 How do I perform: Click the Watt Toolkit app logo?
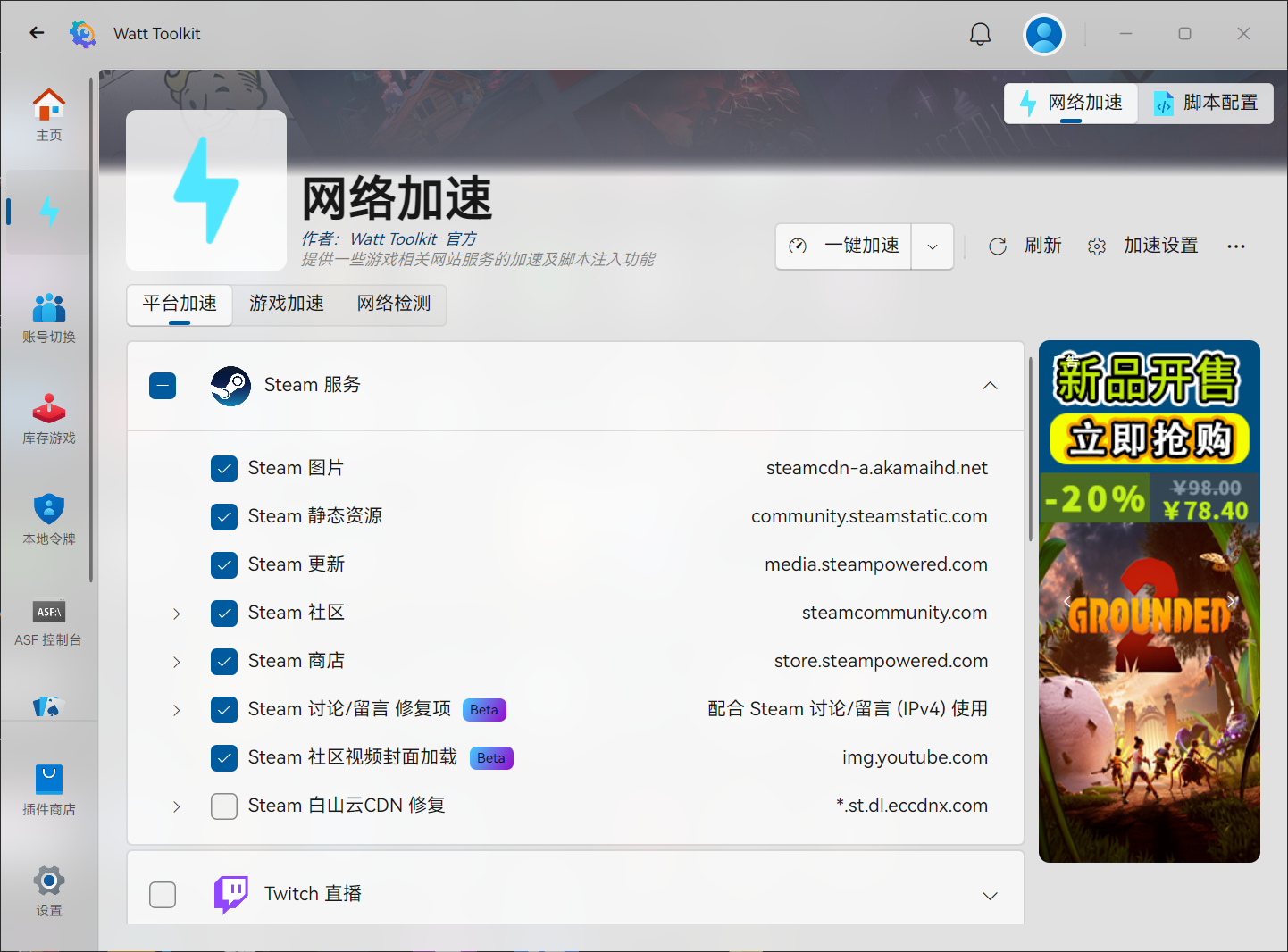click(x=82, y=34)
